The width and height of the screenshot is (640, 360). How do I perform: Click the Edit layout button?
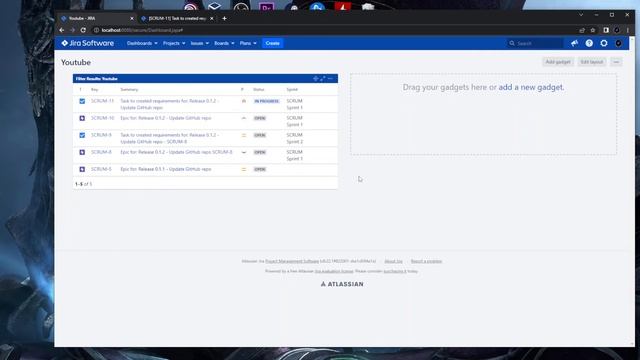[x=591, y=62]
